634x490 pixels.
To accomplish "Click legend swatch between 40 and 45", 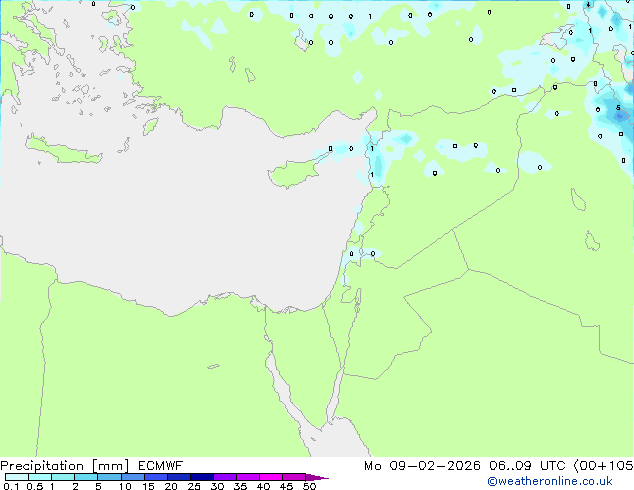I will [271, 477].
